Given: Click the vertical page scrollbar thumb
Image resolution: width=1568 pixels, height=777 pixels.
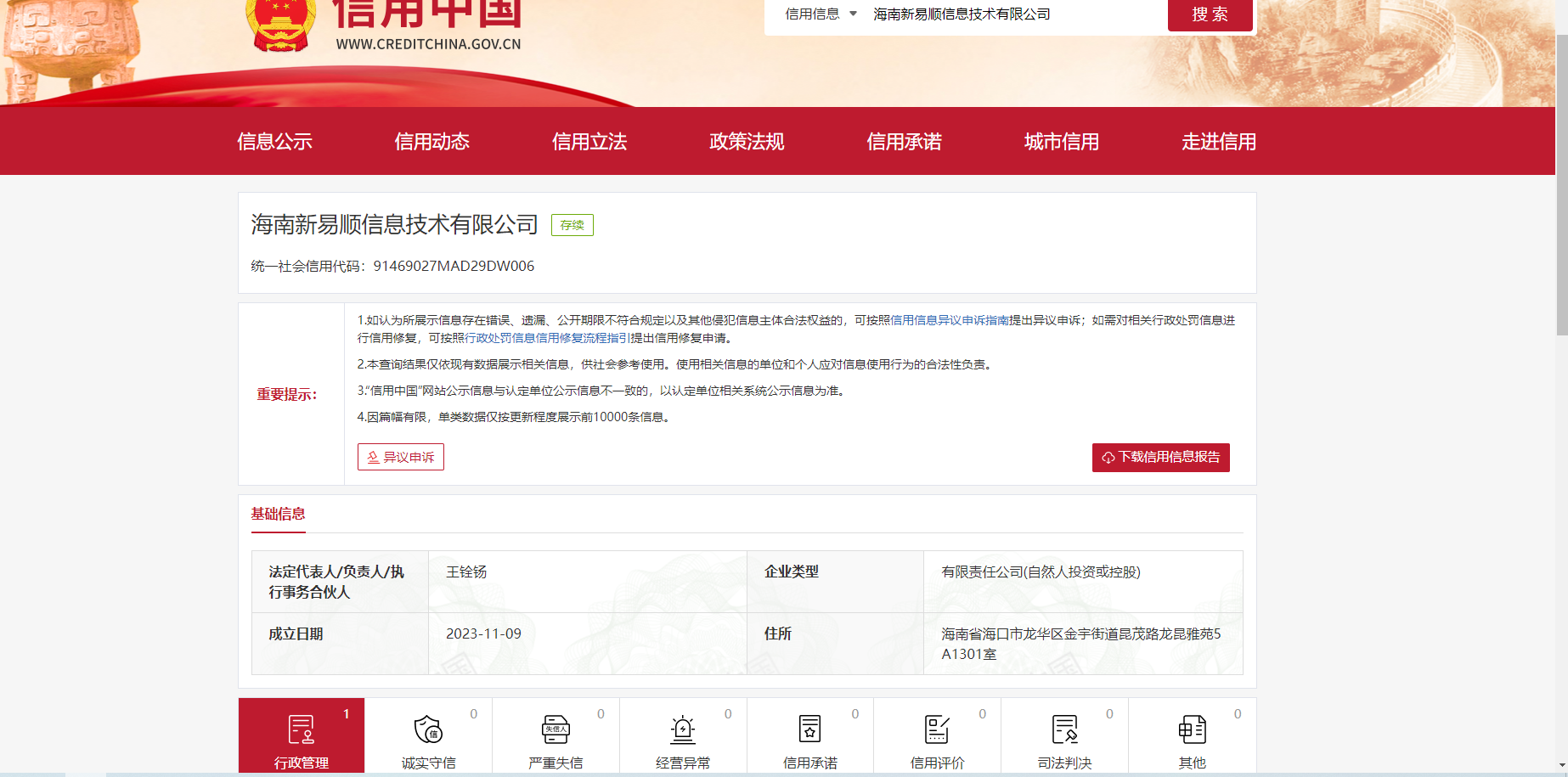Looking at the screenshot, I should pos(1561,187).
